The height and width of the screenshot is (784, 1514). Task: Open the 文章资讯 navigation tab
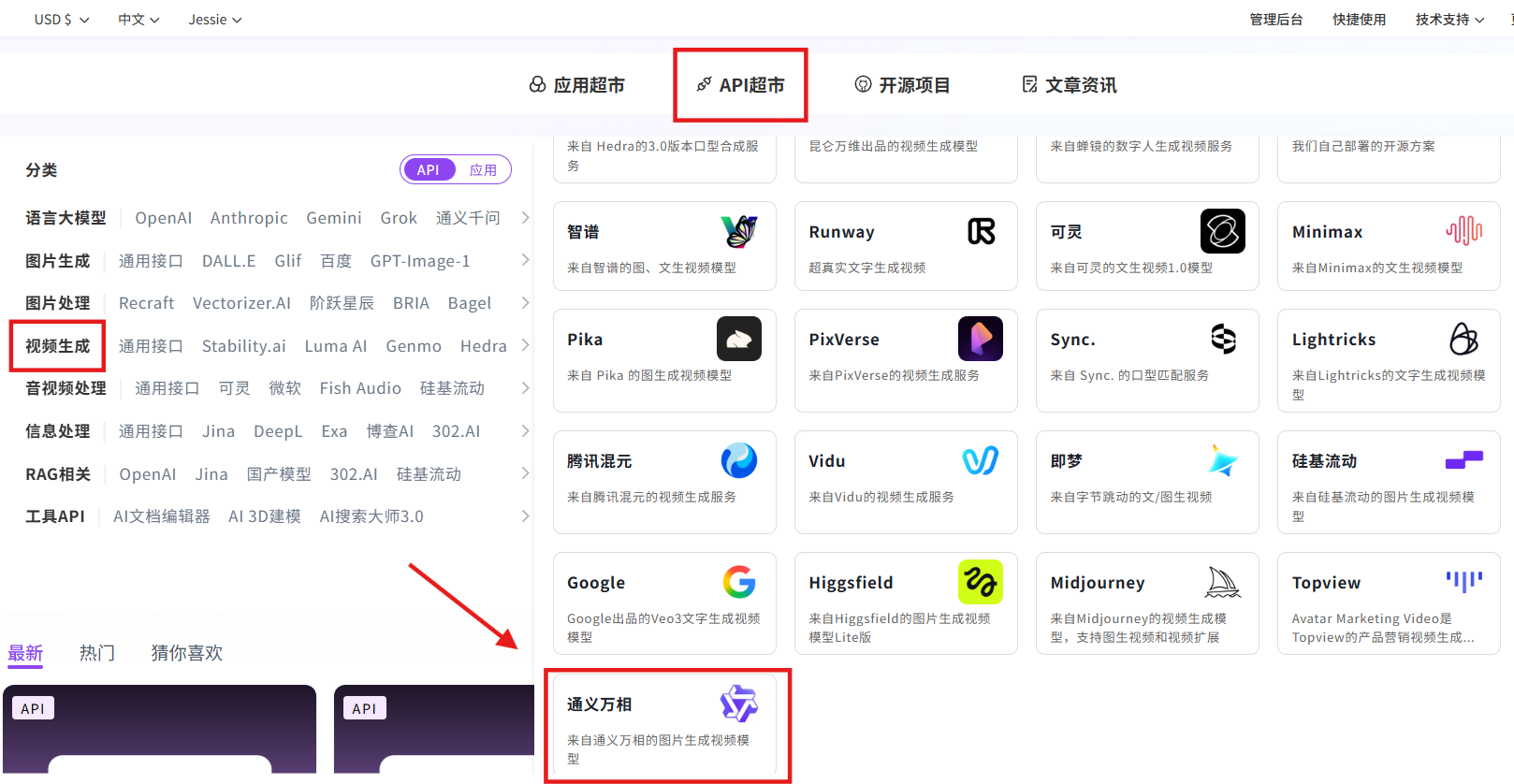tap(1069, 84)
